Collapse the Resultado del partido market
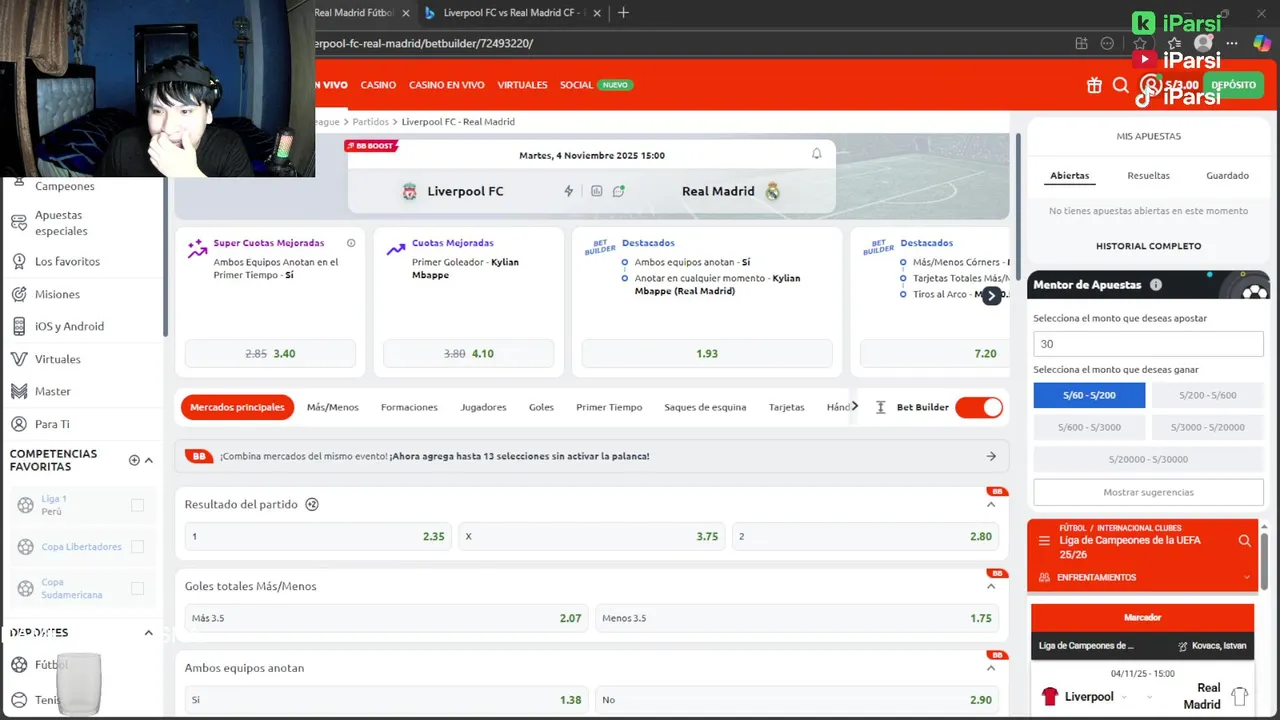1280x720 pixels. coord(991,505)
